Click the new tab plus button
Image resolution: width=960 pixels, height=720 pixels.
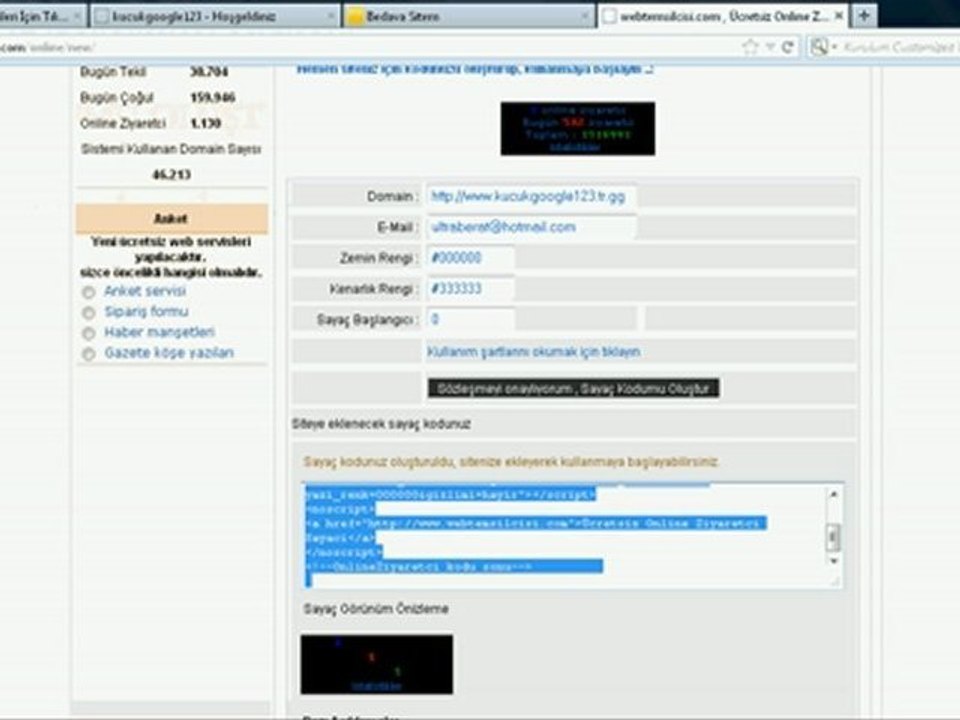[864, 15]
